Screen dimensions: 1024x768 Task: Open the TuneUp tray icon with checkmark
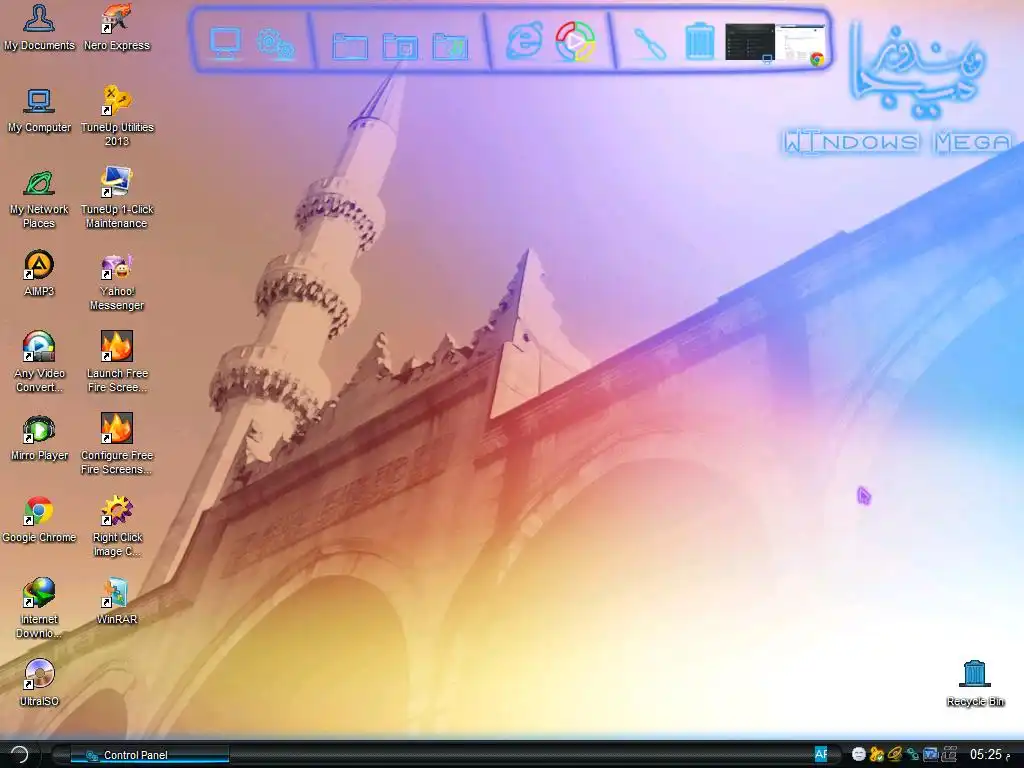[876, 754]
